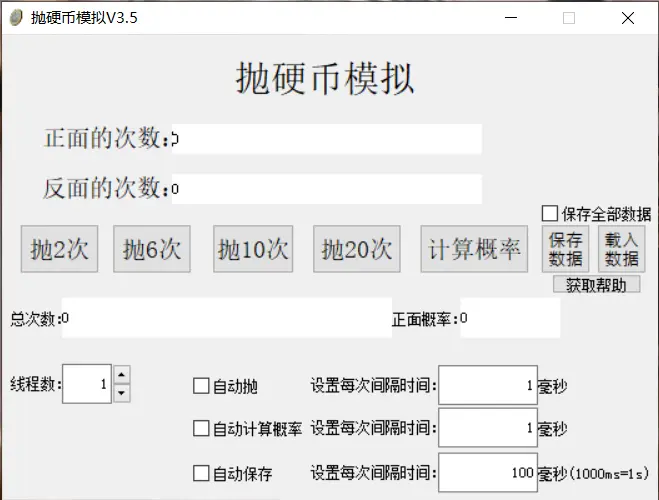Click the 正面的次数 input field
The image size is (659, 500).
[x=326, y=139]
